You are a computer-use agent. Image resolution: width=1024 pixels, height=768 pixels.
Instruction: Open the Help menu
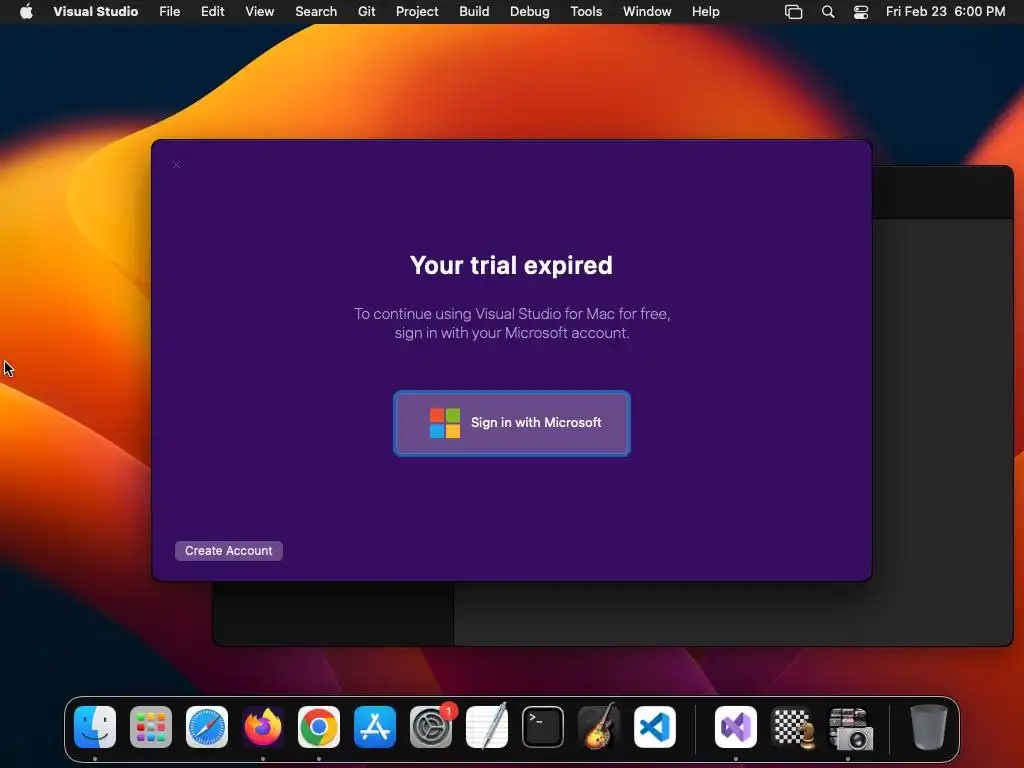click(x=705, y=11)
